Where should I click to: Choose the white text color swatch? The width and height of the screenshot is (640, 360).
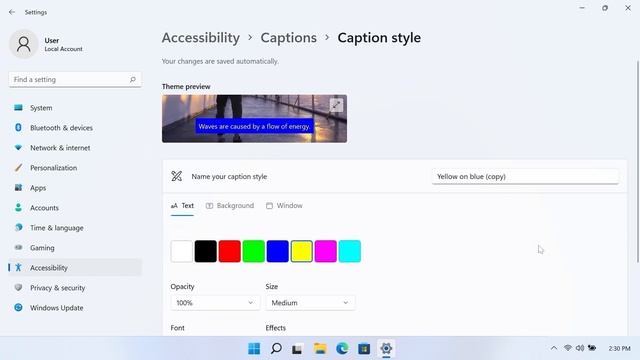click(182, 251)
